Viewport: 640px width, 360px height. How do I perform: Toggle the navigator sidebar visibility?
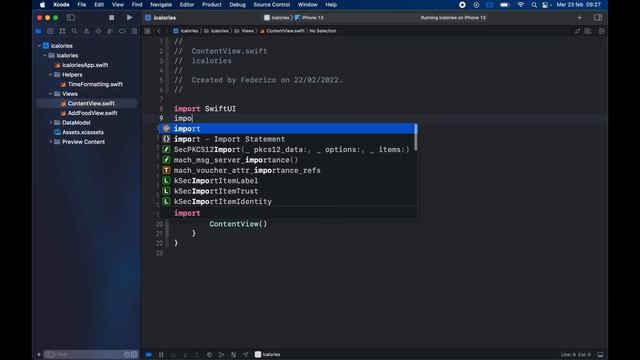[71, 18]
